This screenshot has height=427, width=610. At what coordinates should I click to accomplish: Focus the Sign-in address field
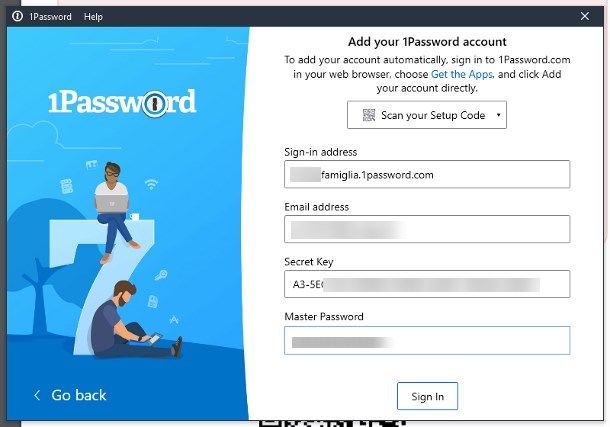427,175
